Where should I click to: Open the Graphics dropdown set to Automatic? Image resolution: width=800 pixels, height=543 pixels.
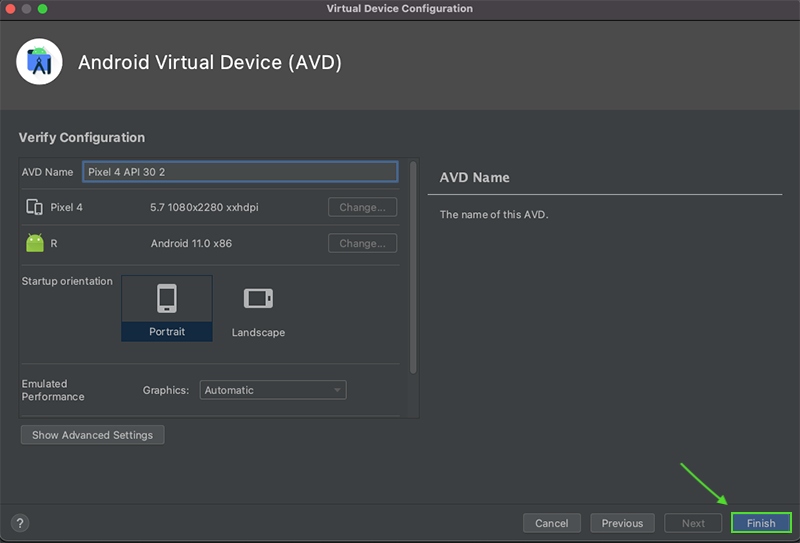pos(273,390)
